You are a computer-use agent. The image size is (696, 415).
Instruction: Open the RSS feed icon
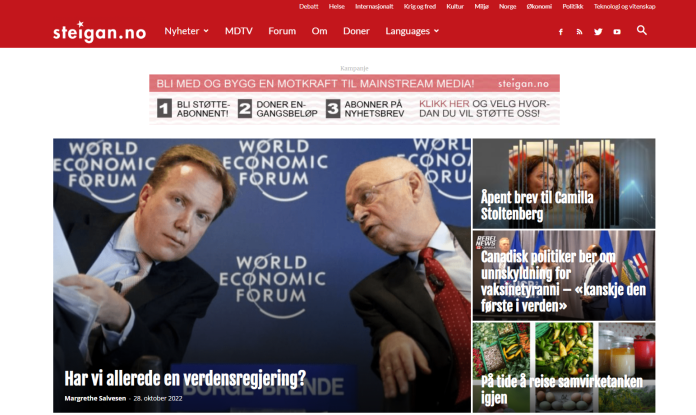(579, 32)
